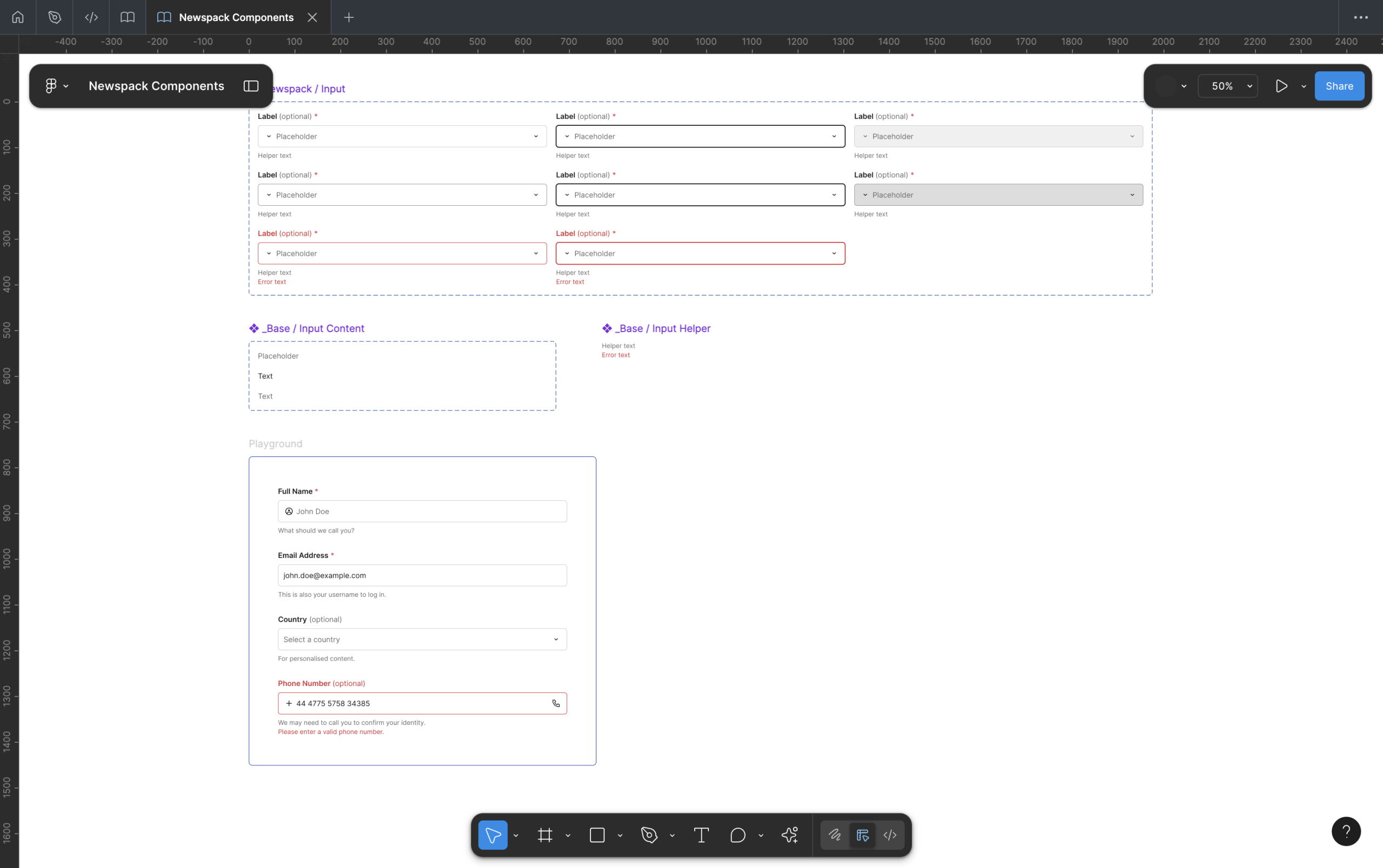This screenshot has height=868, width=1383.
Task: Select the Text tool
Action: [x=701, y=835]
